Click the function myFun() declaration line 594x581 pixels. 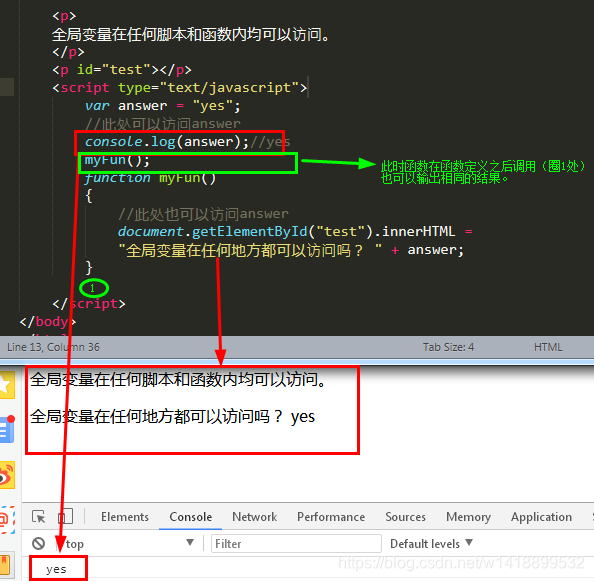(150, 178)
